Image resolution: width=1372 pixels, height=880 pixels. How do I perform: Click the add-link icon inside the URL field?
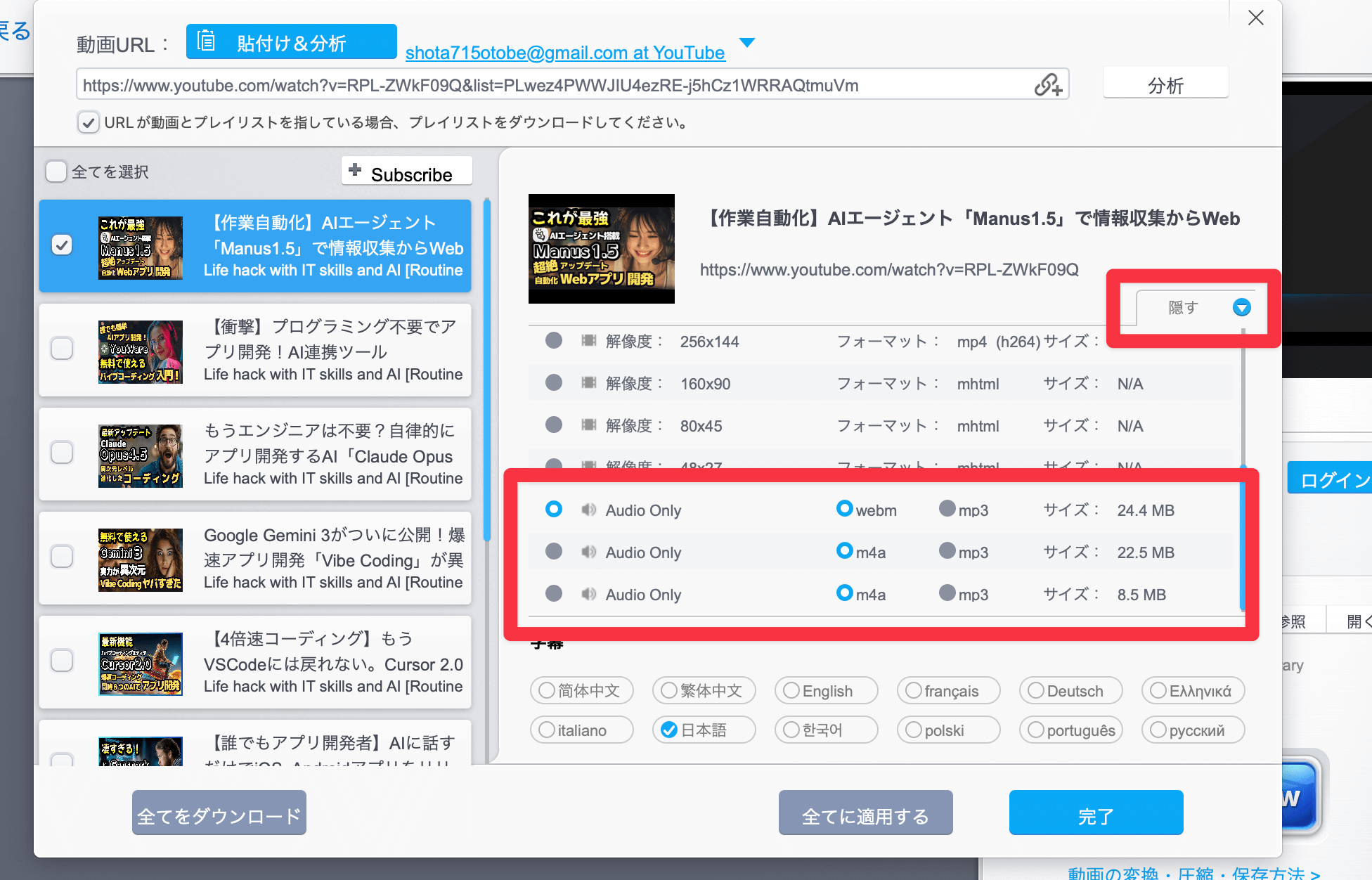(x=1049, y=85)
